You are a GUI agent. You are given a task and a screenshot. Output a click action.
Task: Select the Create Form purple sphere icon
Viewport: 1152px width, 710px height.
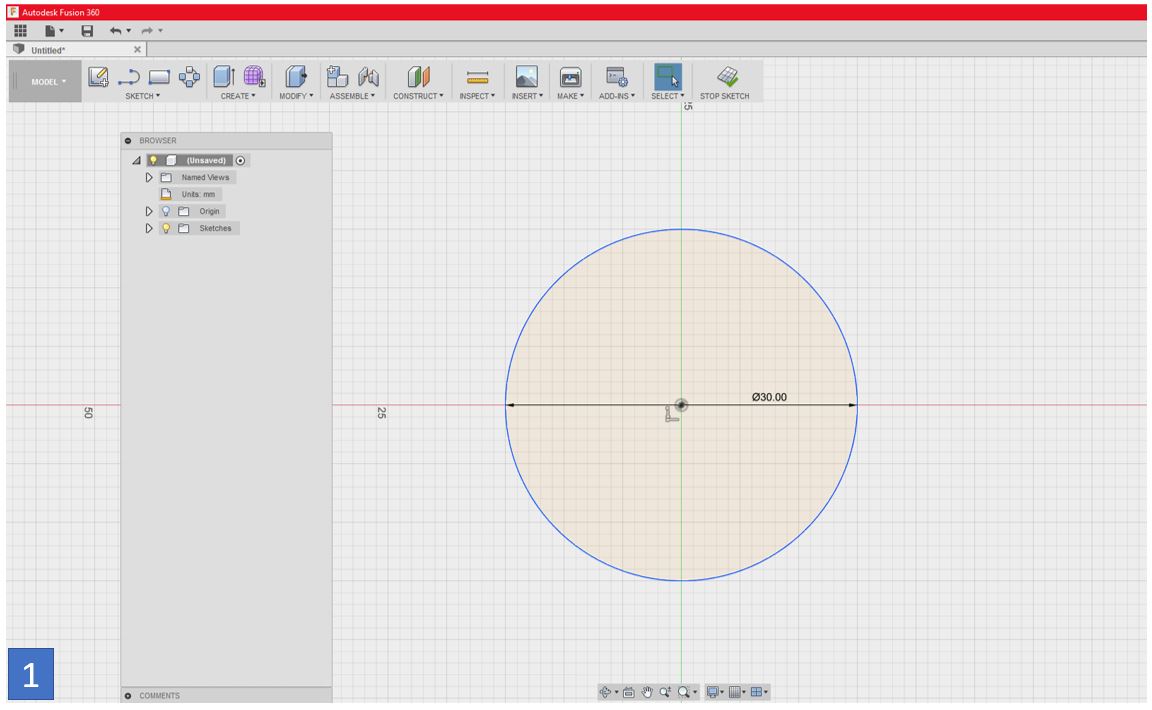coord(254,76)
